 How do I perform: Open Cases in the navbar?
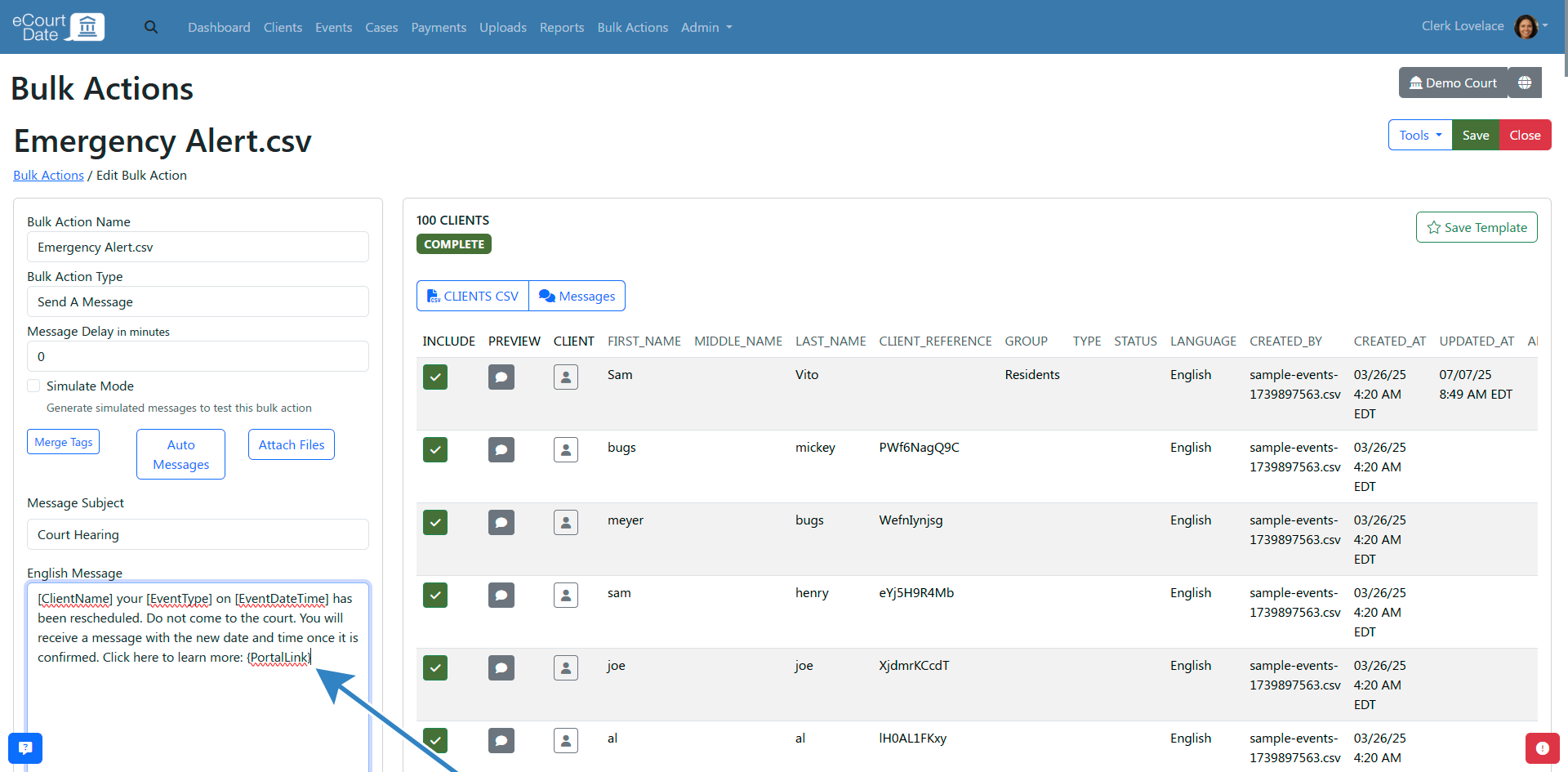point(381,27)
